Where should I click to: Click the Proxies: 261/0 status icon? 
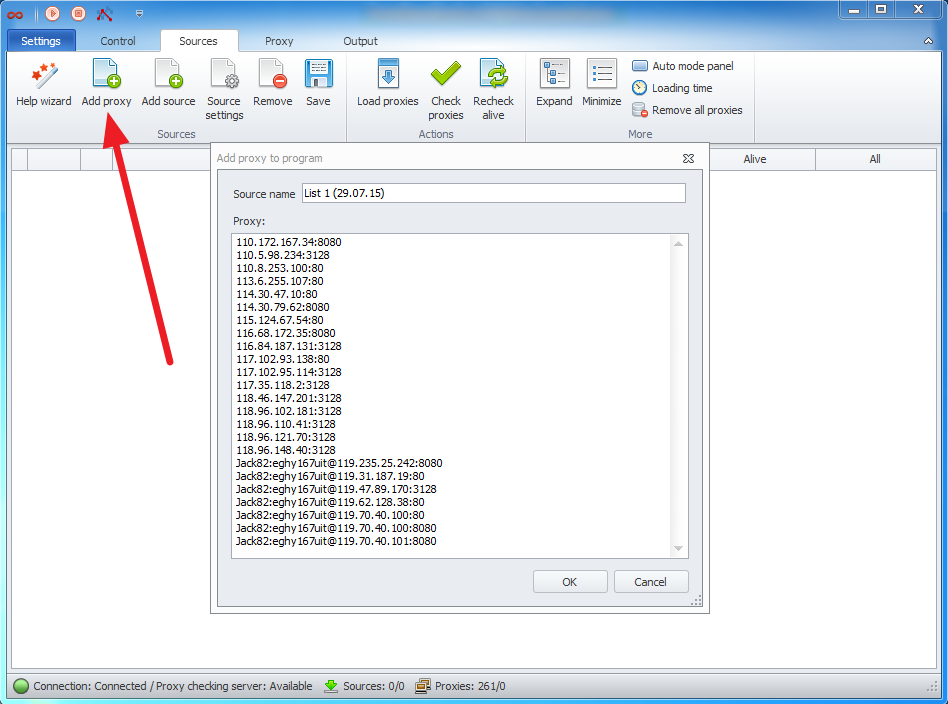pyautogui.click(x=423, y=686)
